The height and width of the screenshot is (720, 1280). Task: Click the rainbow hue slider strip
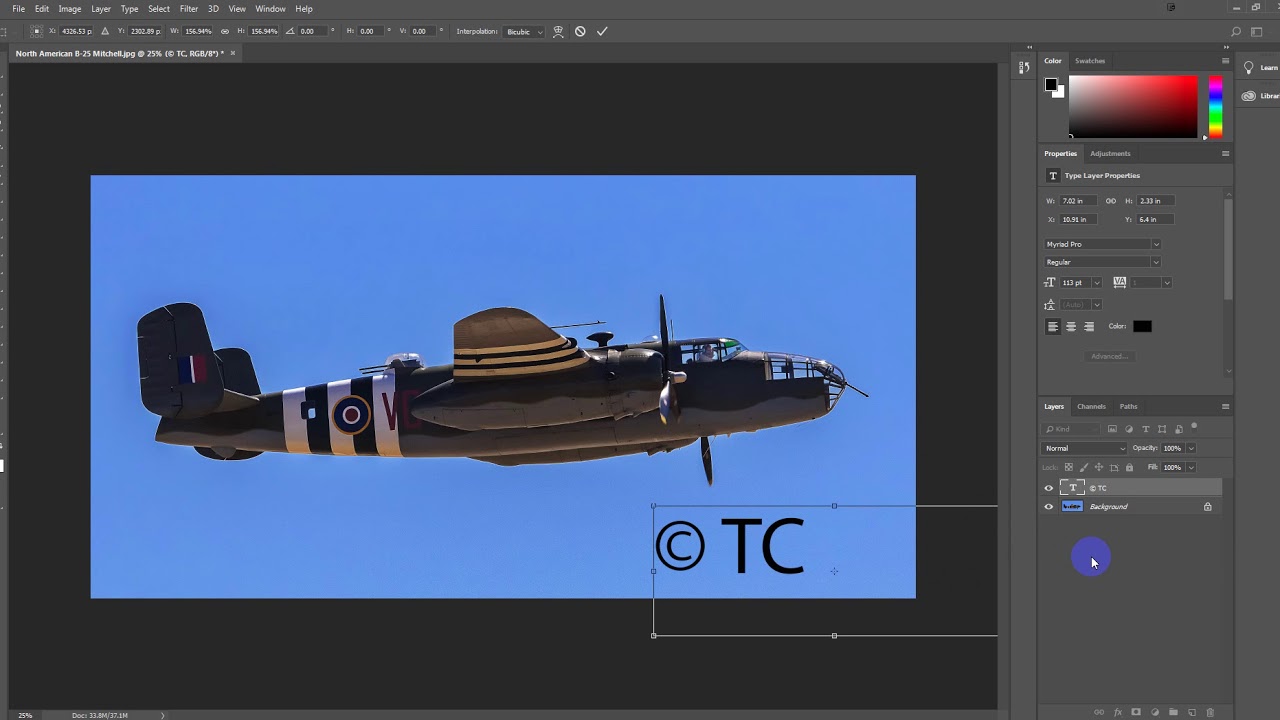1215,106
